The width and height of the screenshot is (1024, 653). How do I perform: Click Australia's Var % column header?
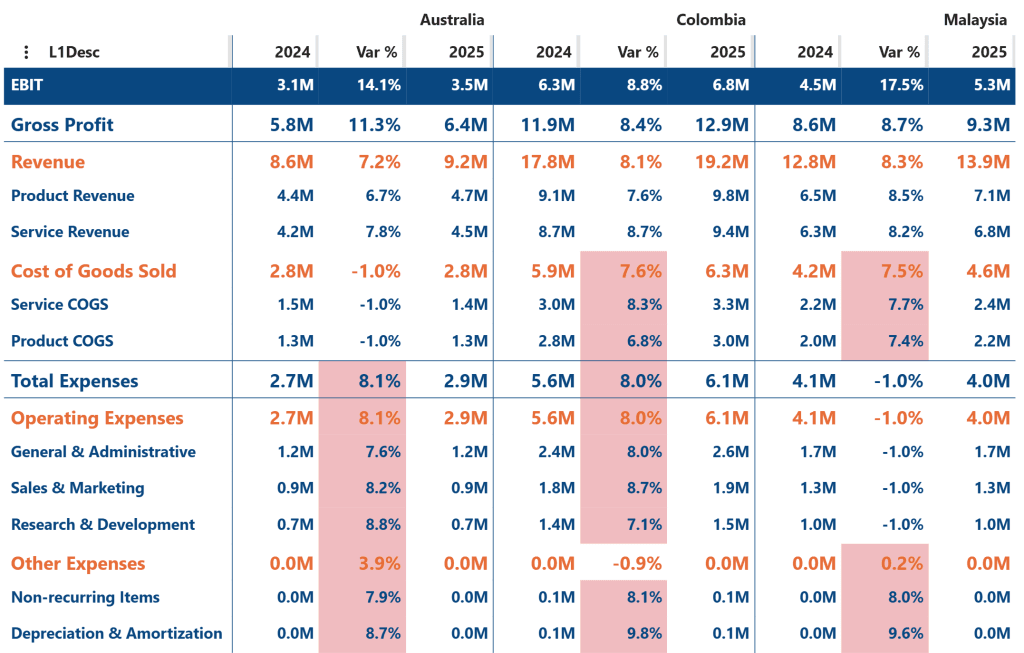point(376,52)
